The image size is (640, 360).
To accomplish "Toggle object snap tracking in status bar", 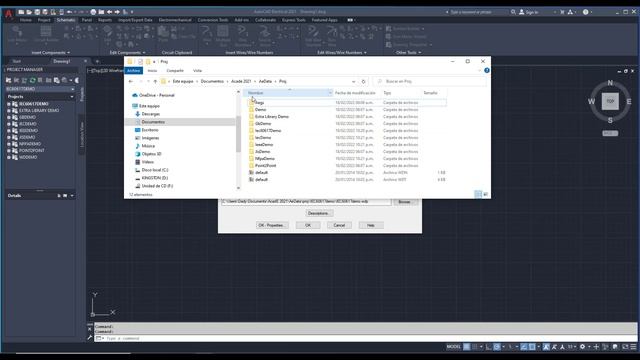I will pos(524,347).
